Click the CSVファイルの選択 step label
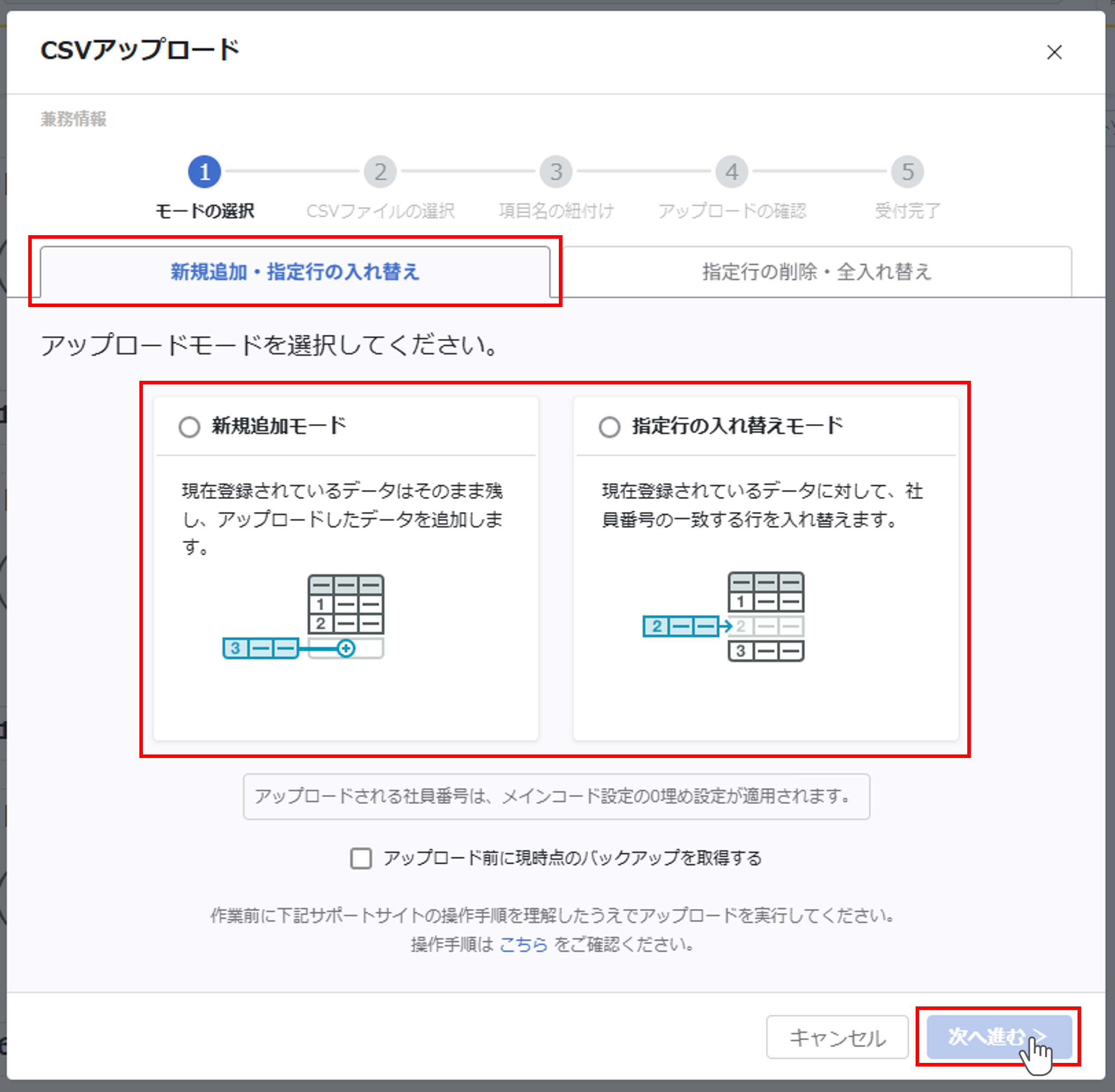Viewport: 1115px width, 1092px height. point(380,211)
